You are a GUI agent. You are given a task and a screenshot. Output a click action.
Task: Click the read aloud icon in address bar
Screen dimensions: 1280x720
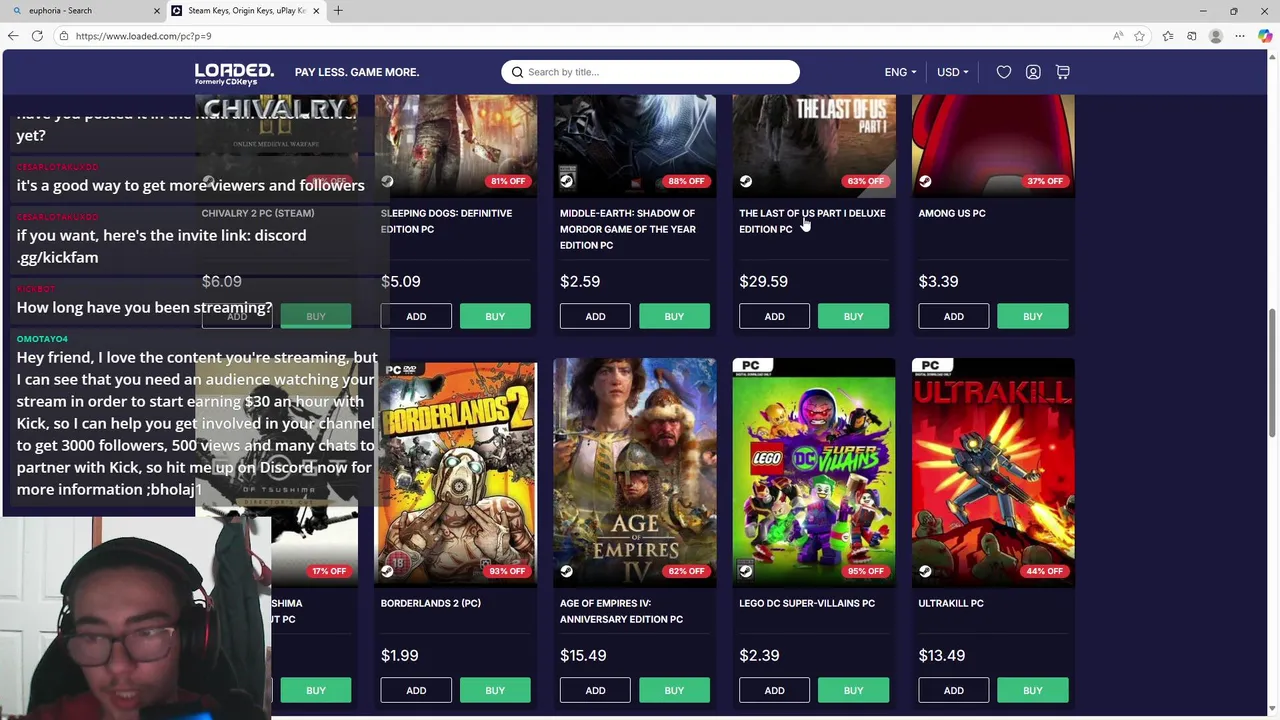coord(1118,36)
